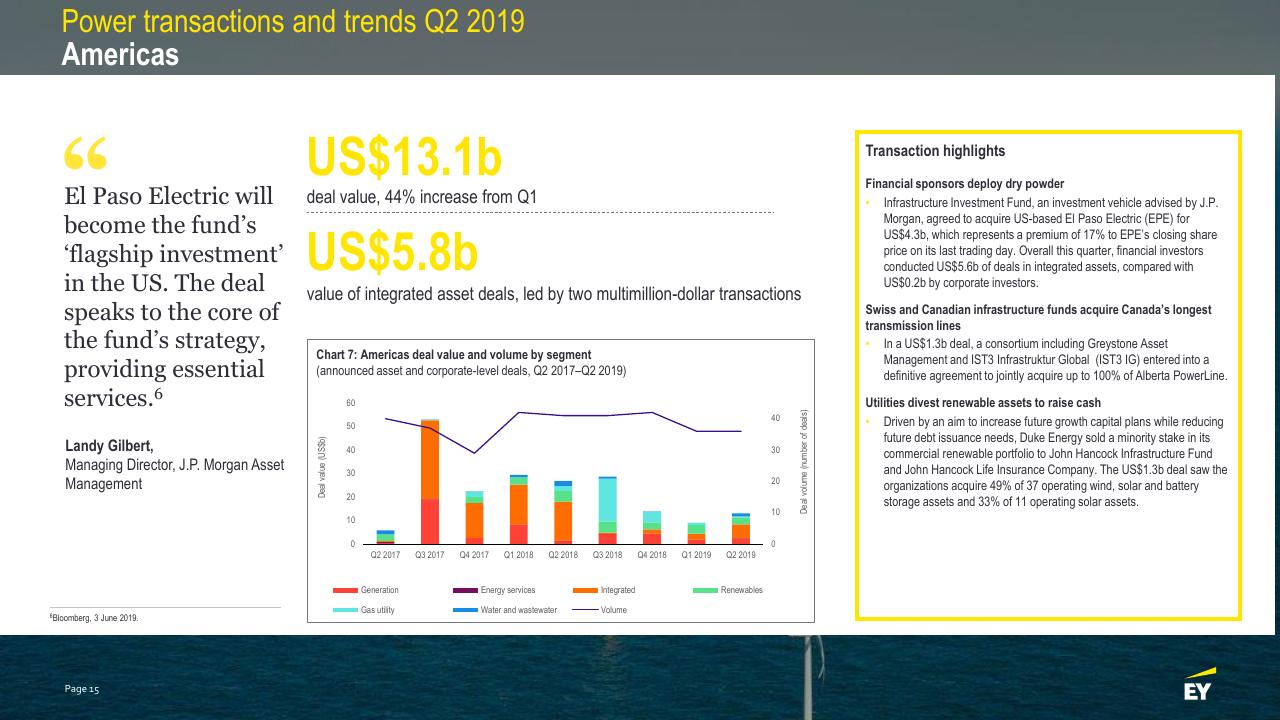The height and width of the screenshot is (720, 1280).
Task: Click the 'Deal value (US$b)' axis label
Action: [322, 468]
